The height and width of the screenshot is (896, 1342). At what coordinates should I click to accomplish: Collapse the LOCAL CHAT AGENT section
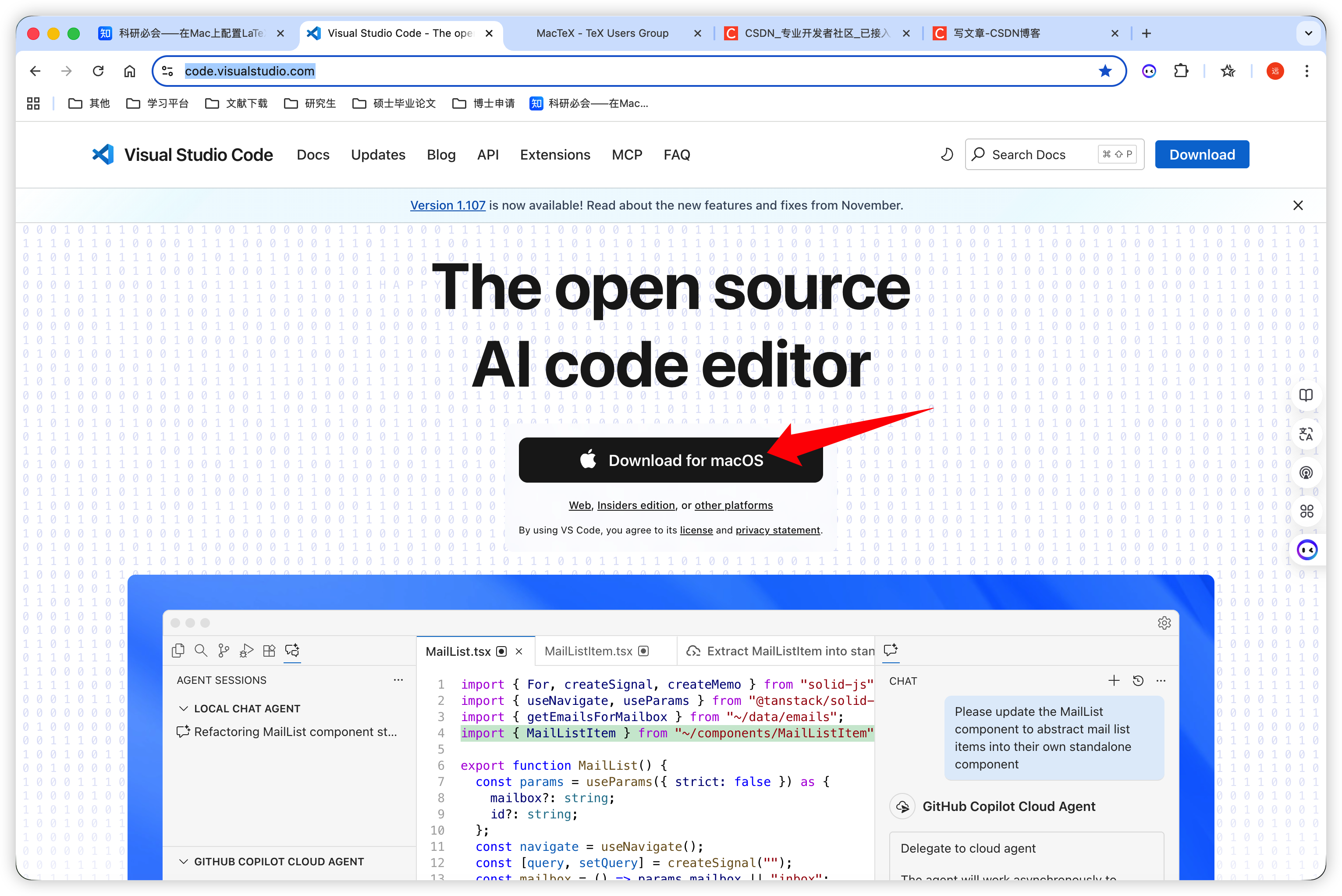[x=183, y=708]
